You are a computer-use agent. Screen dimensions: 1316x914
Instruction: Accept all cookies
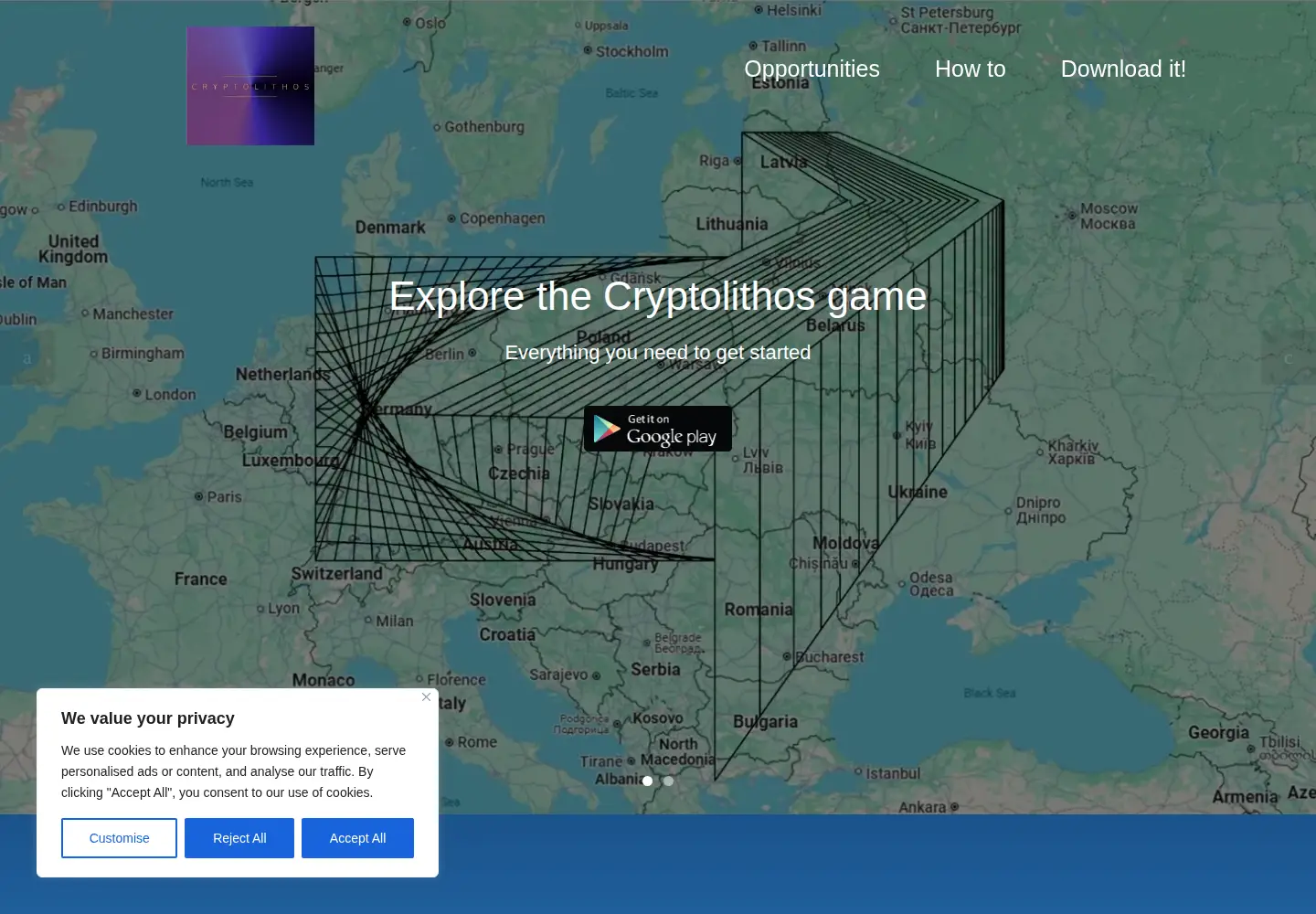[357, 838]
